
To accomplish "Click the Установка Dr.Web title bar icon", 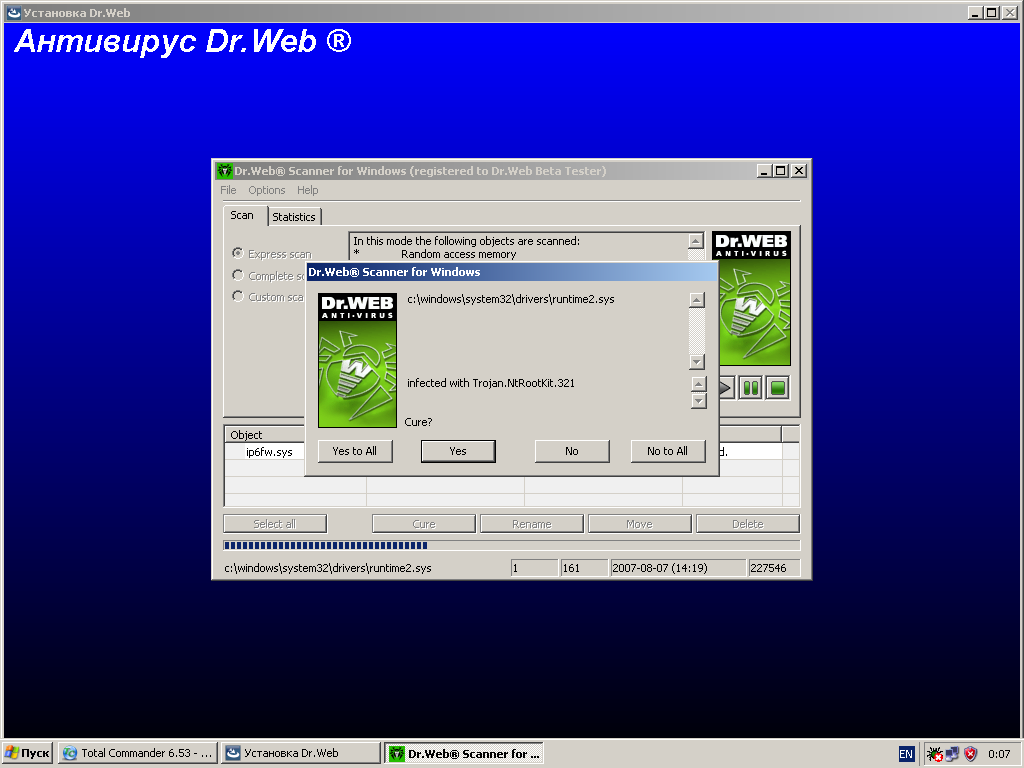I will click(x=14, y=12).
